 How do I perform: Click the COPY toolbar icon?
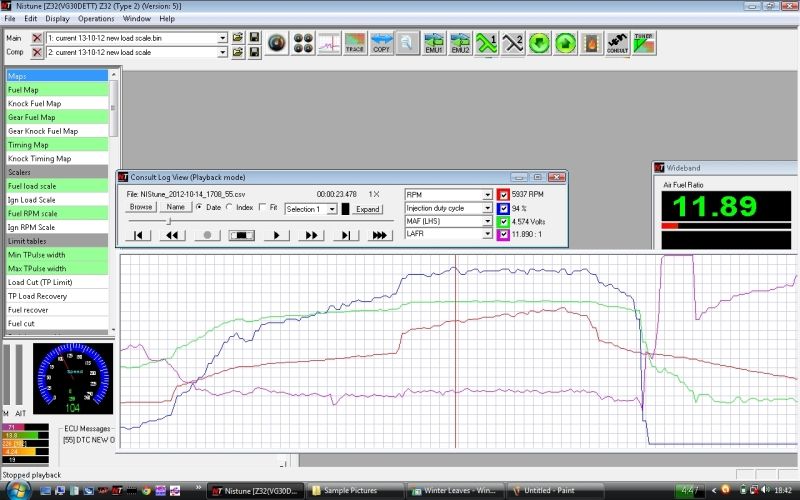(381, 43)
